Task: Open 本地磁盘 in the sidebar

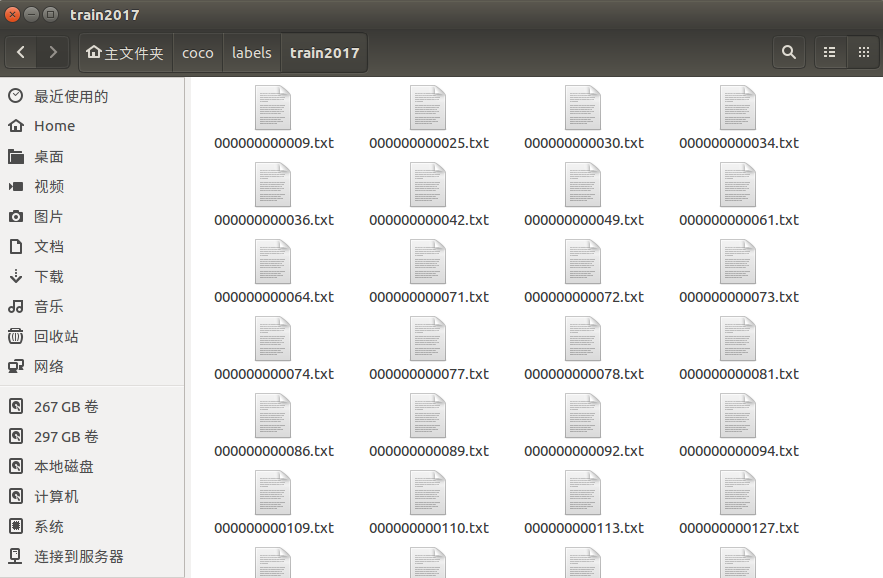Action: coord(92,466)
